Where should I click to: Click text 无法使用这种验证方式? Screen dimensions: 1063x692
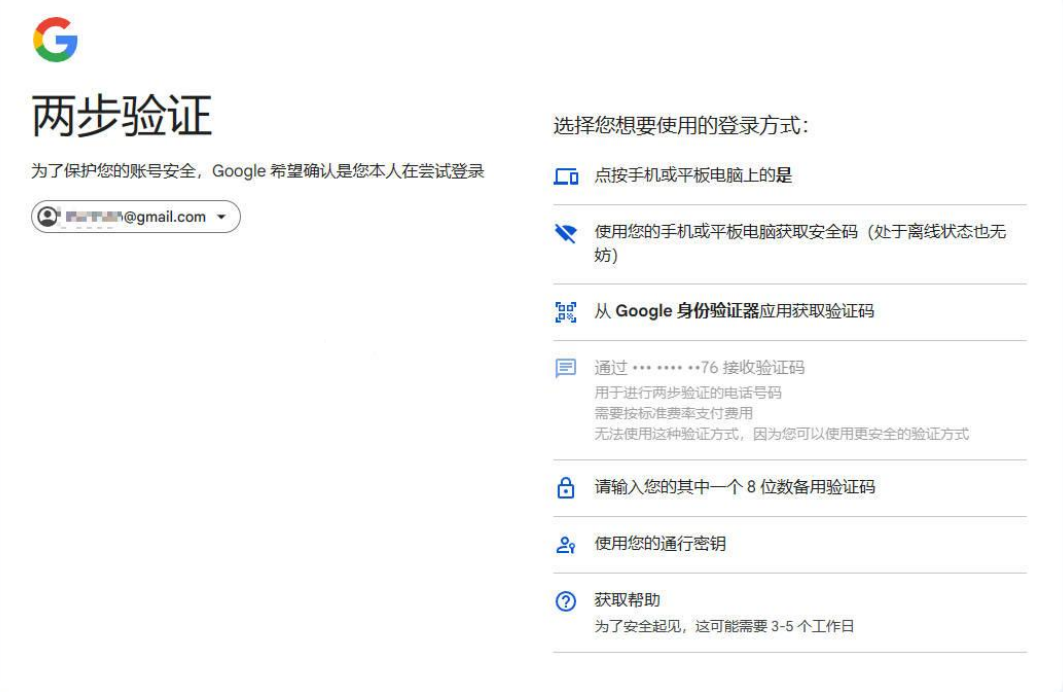[x=668, y=434]
